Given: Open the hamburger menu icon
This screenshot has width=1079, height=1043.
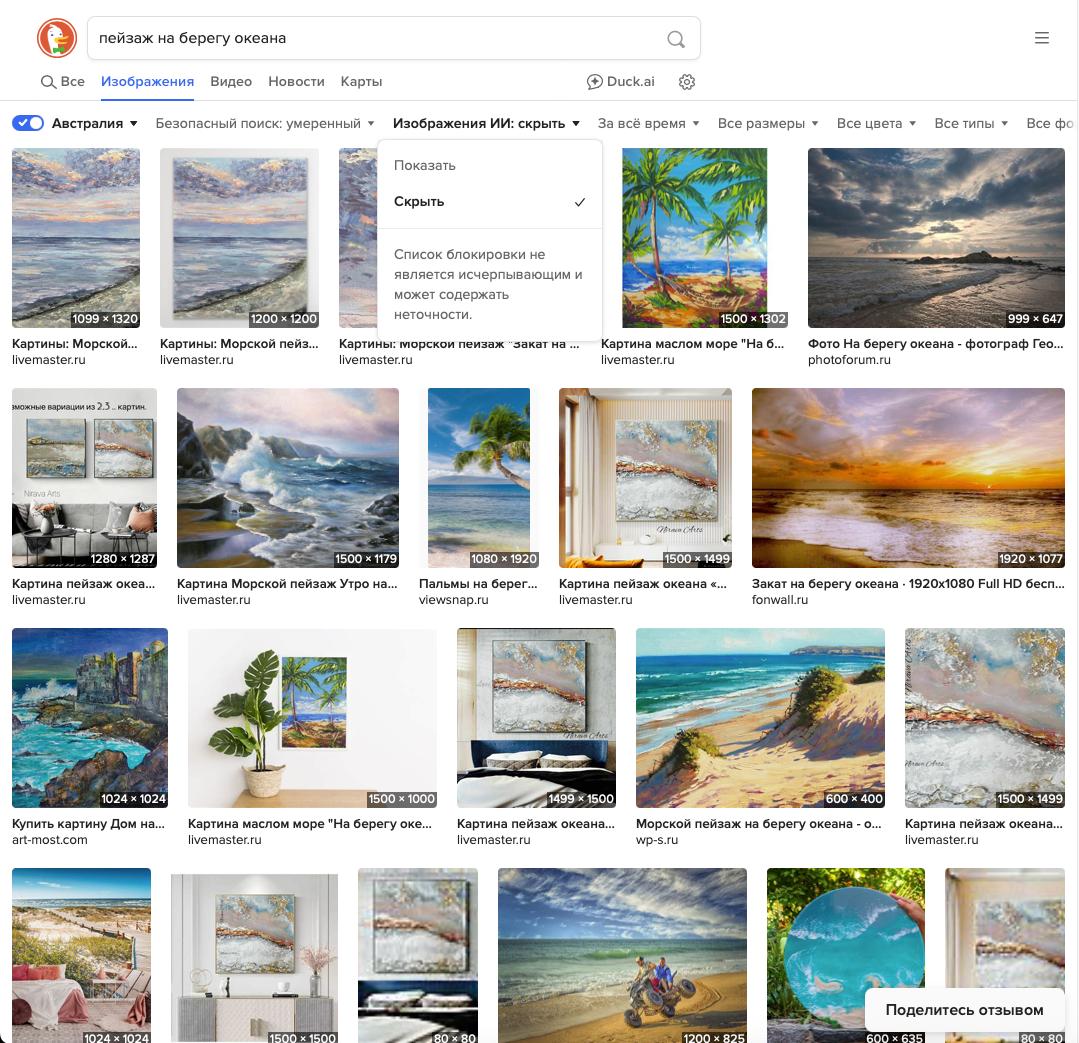Looking at the screenshot, I should point(1042,38).
